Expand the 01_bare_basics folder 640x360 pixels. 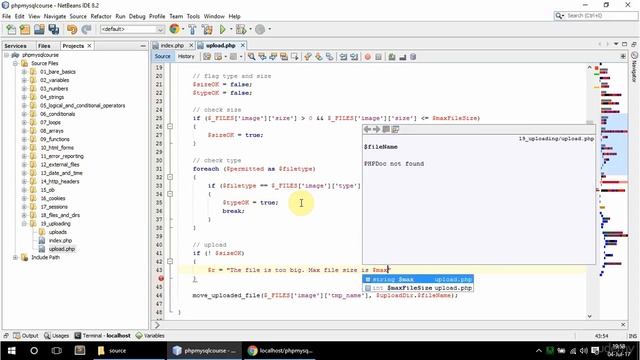24,72
